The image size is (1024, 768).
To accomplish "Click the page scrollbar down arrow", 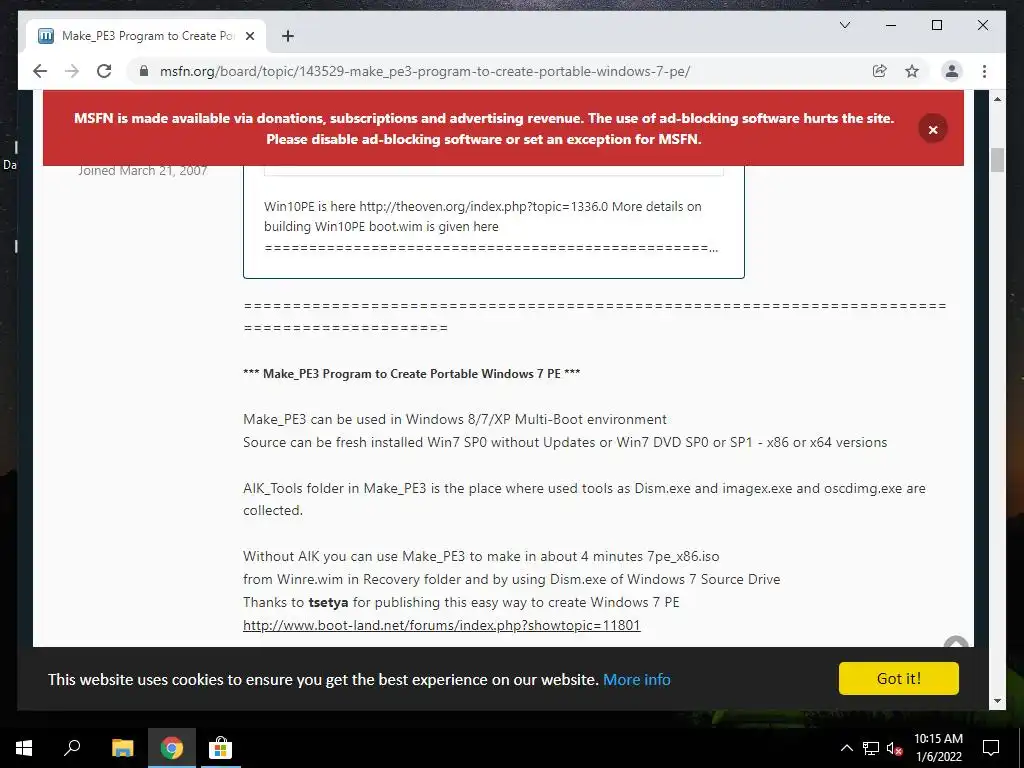I will (x=997, y=701).
